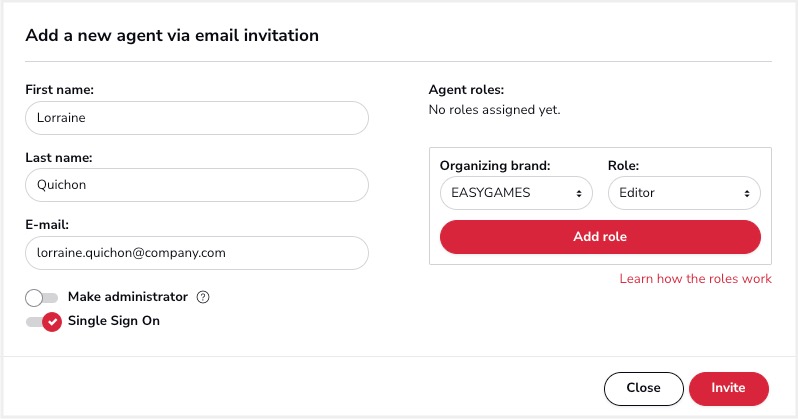Click the First name label
Viewport: 798px width, 419px height.
[x=60, y=90]
